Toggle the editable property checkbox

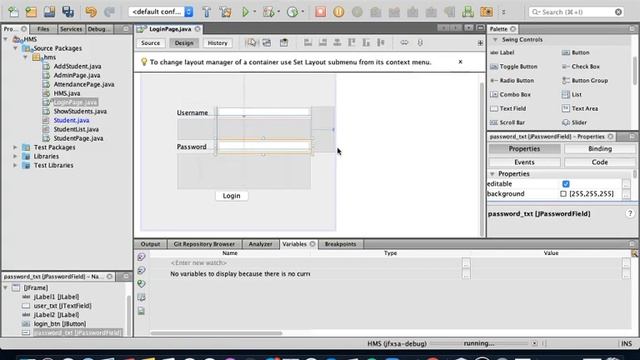pyautogui.click(x=566, y=184)
